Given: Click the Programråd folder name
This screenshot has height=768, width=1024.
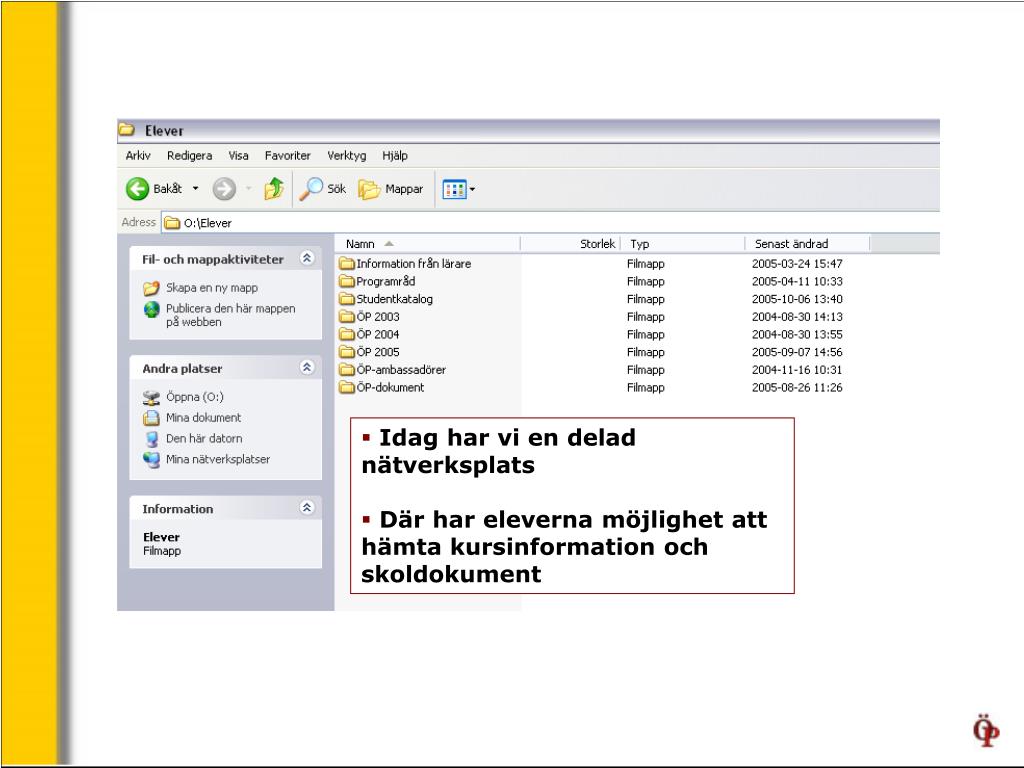Looking at the screenshot, I should coord(385,281).
